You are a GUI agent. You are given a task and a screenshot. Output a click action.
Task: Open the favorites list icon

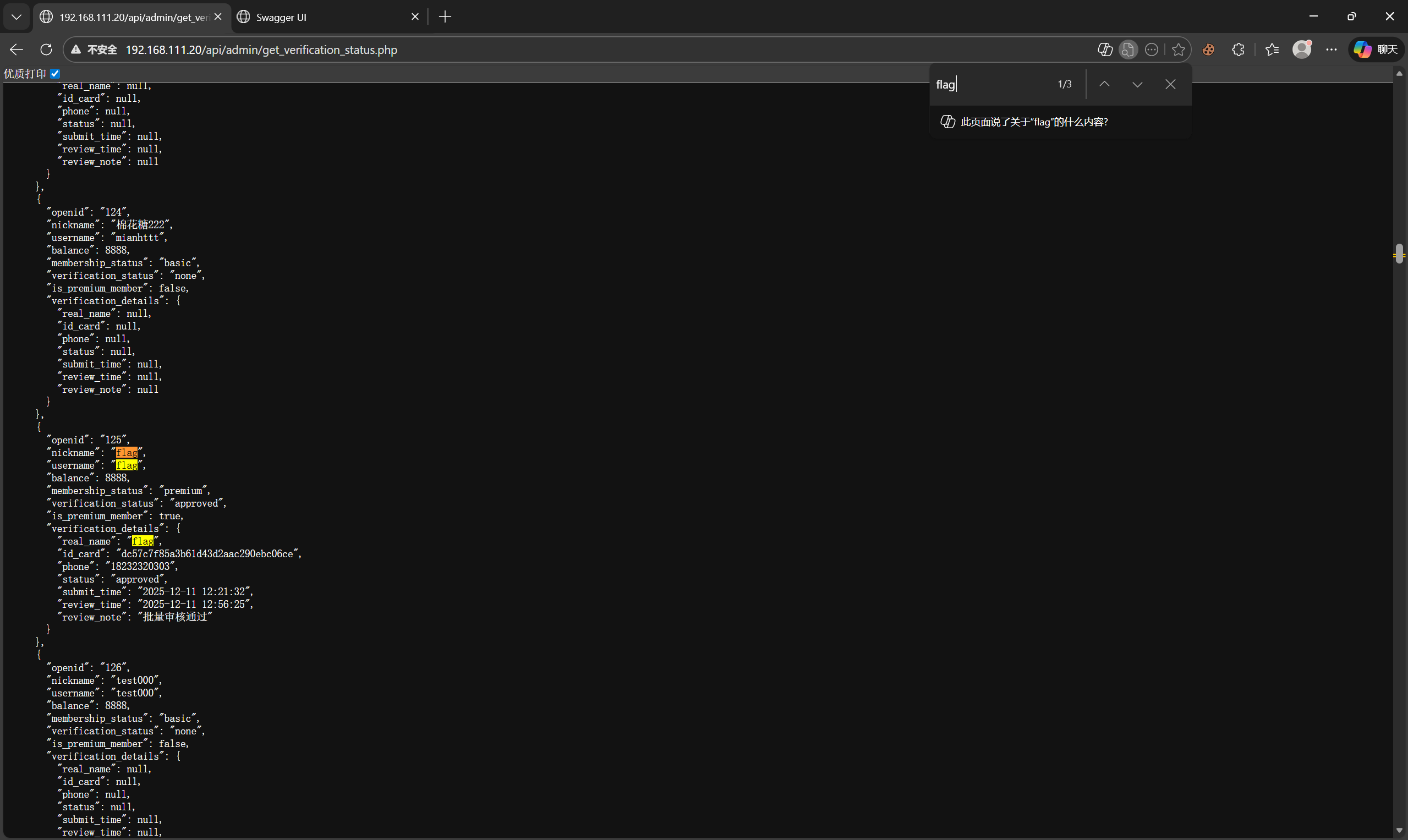(x=1272, y=50)
